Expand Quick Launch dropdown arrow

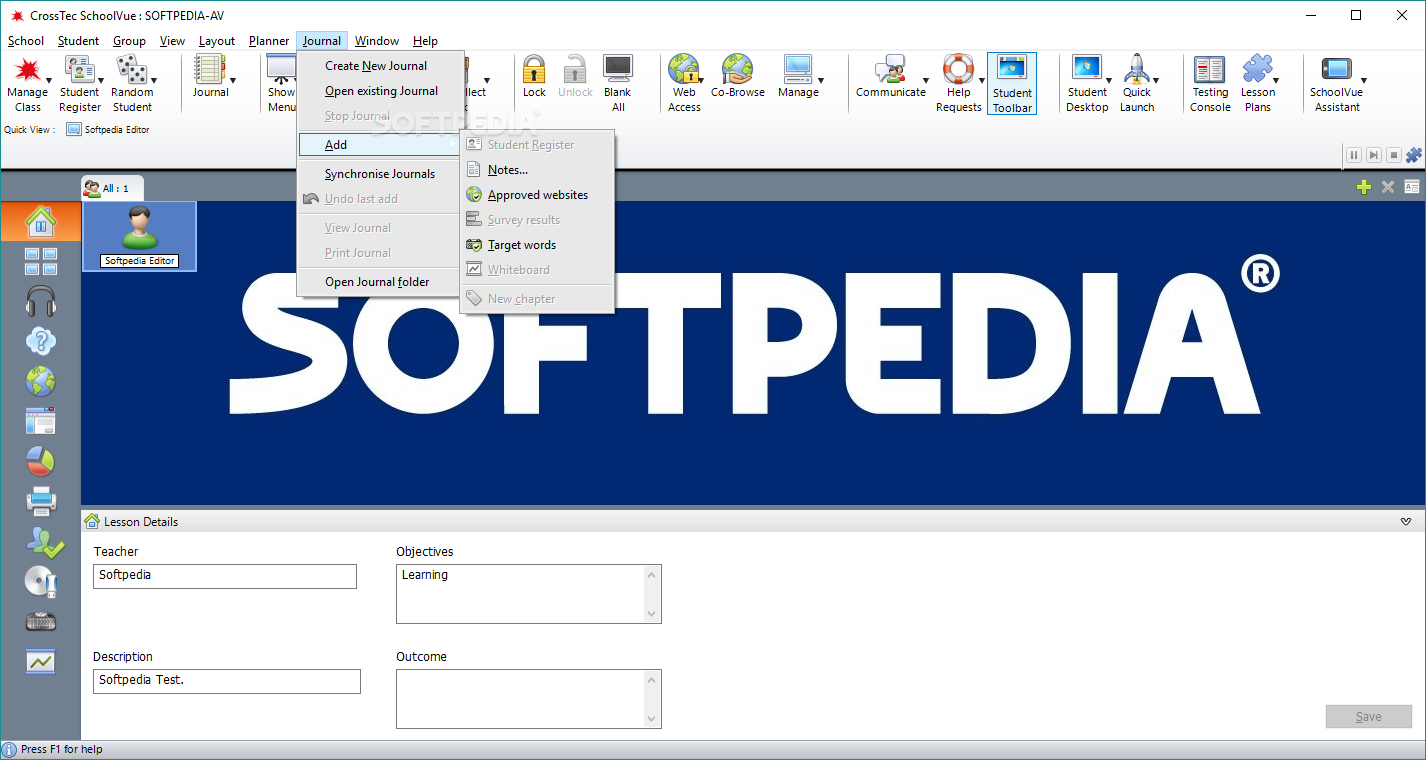click(x=1156, y=81)
